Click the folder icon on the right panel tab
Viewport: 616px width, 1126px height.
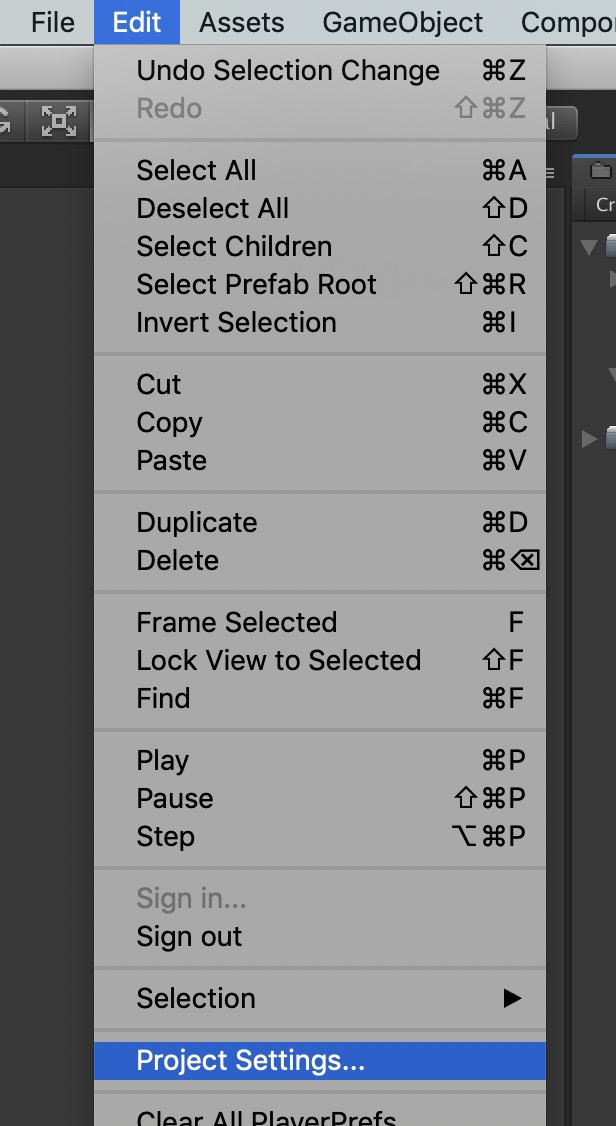coord(600,171)
